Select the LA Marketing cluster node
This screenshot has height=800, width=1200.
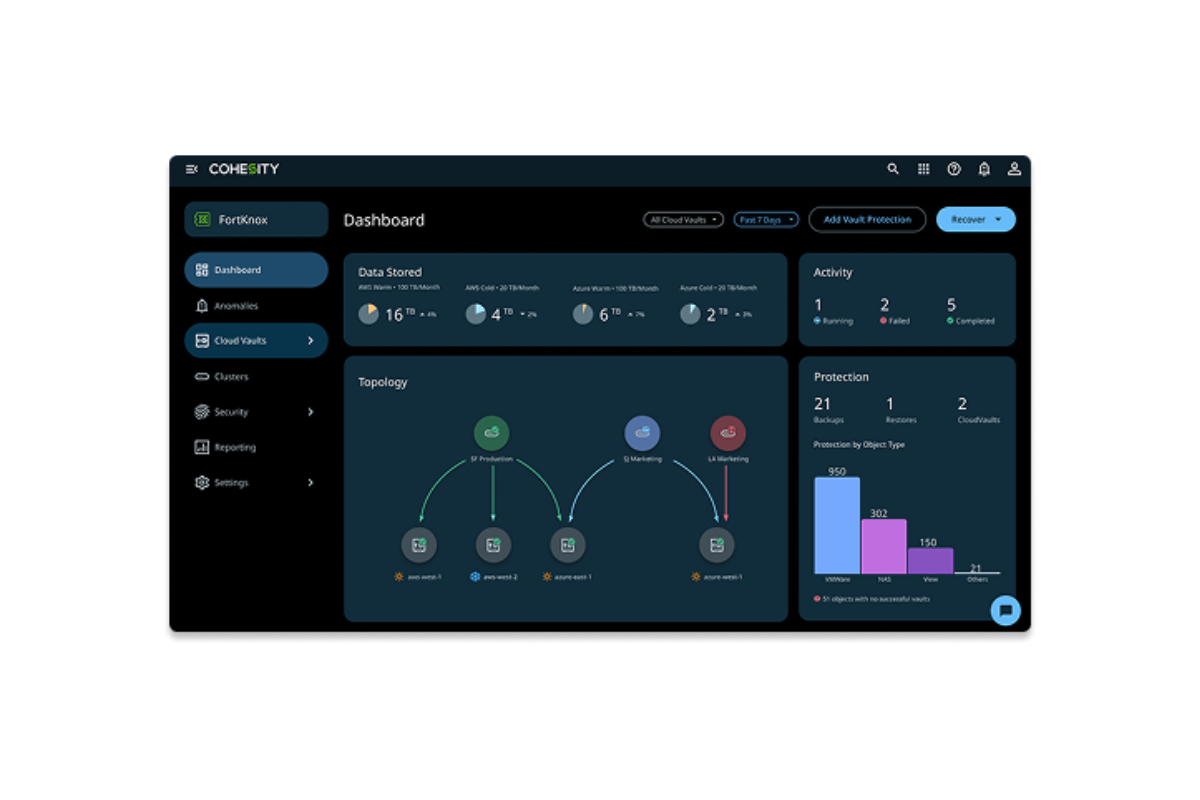click(x=728, y=433)
